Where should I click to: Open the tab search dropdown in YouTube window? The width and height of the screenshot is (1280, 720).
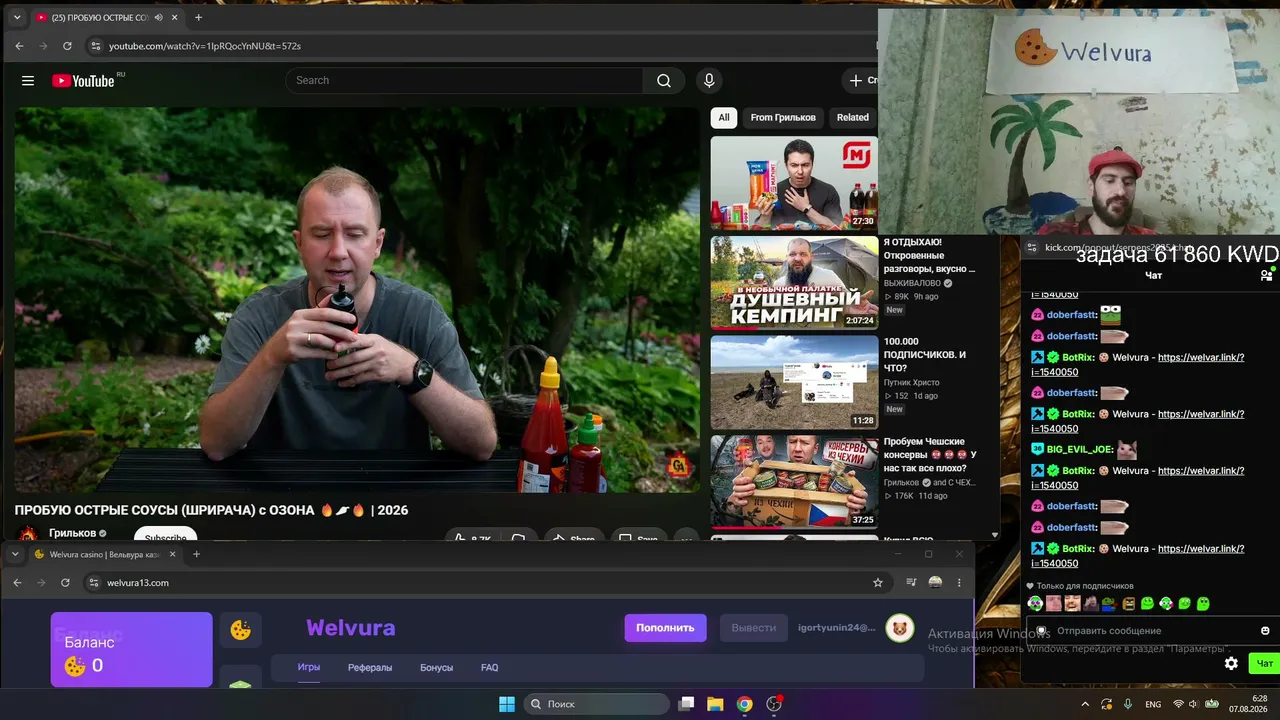(x=17, y=17)
